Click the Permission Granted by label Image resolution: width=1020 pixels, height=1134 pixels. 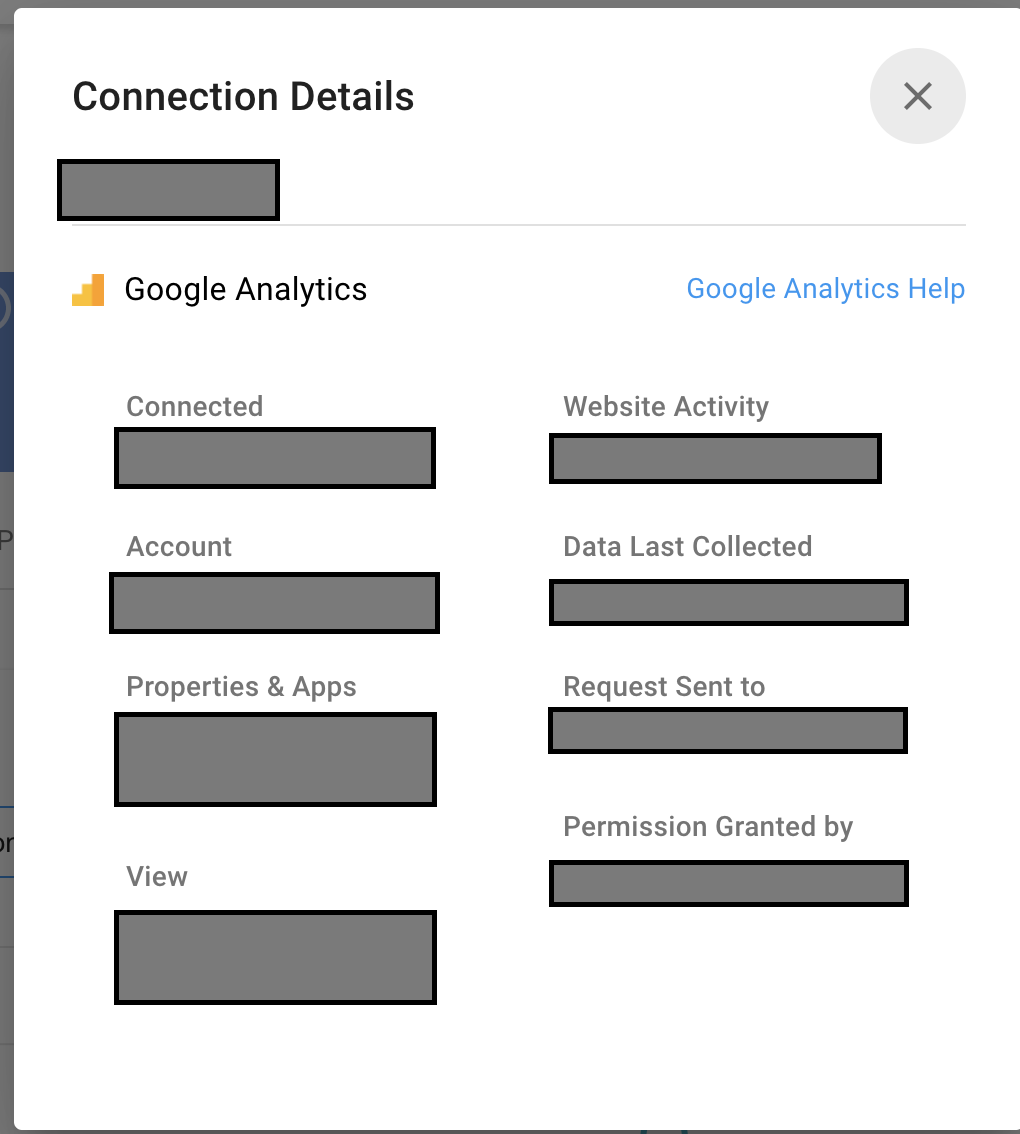click(x=708, y=827)
